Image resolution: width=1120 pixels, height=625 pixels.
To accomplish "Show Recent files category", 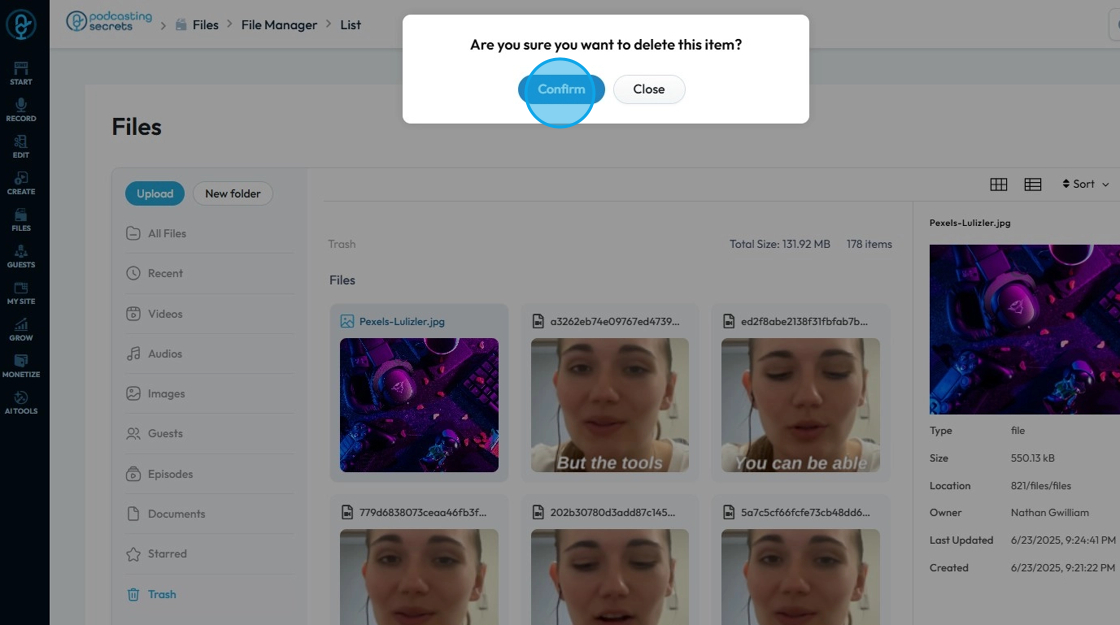I will (165, 274).
